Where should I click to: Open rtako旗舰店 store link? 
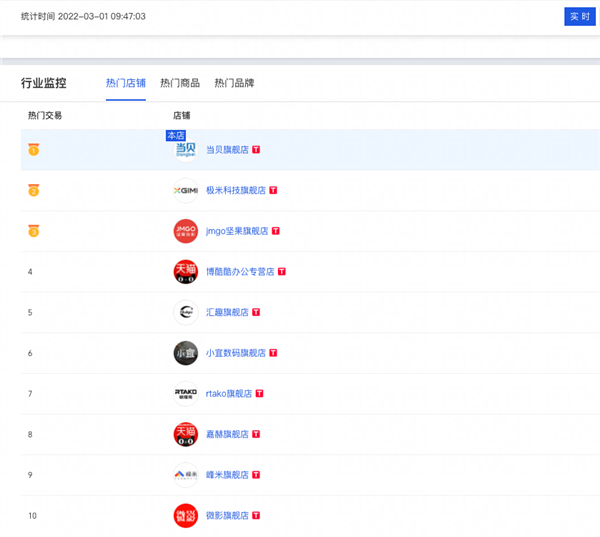pyautogui.click(x=229, y=393)
